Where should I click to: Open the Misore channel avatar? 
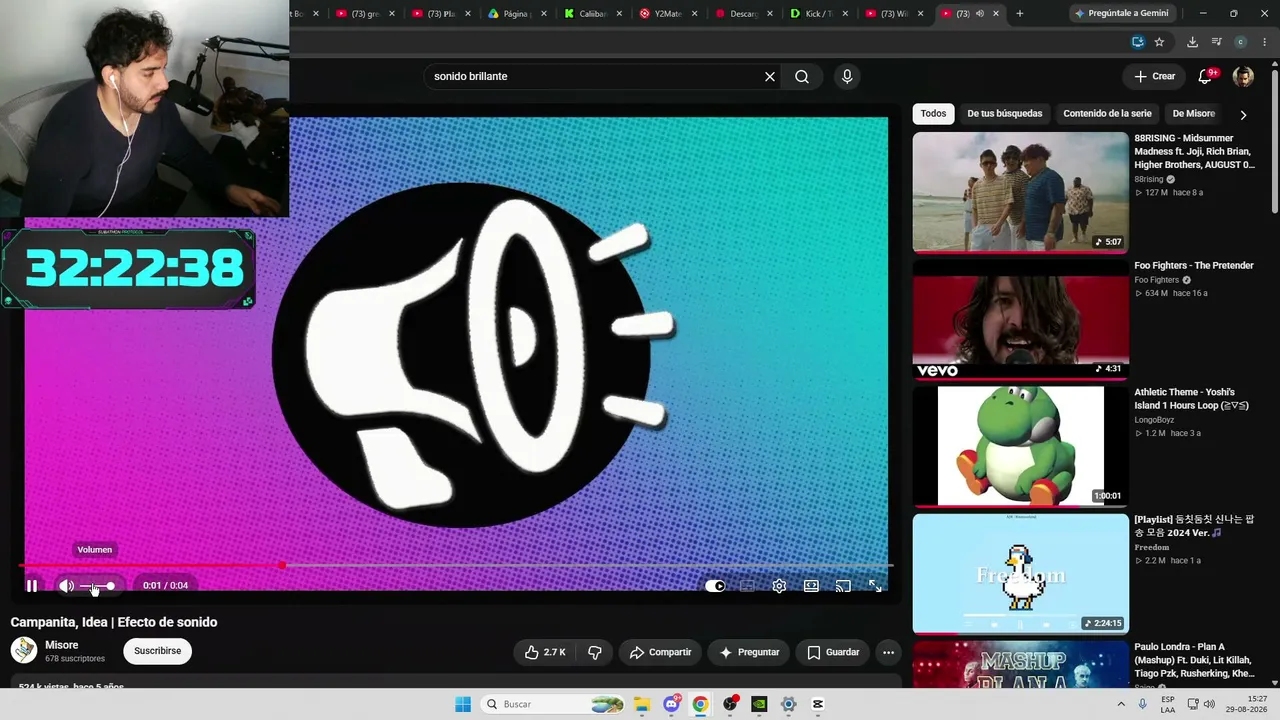pyautogui.click(x=24, y=651)
